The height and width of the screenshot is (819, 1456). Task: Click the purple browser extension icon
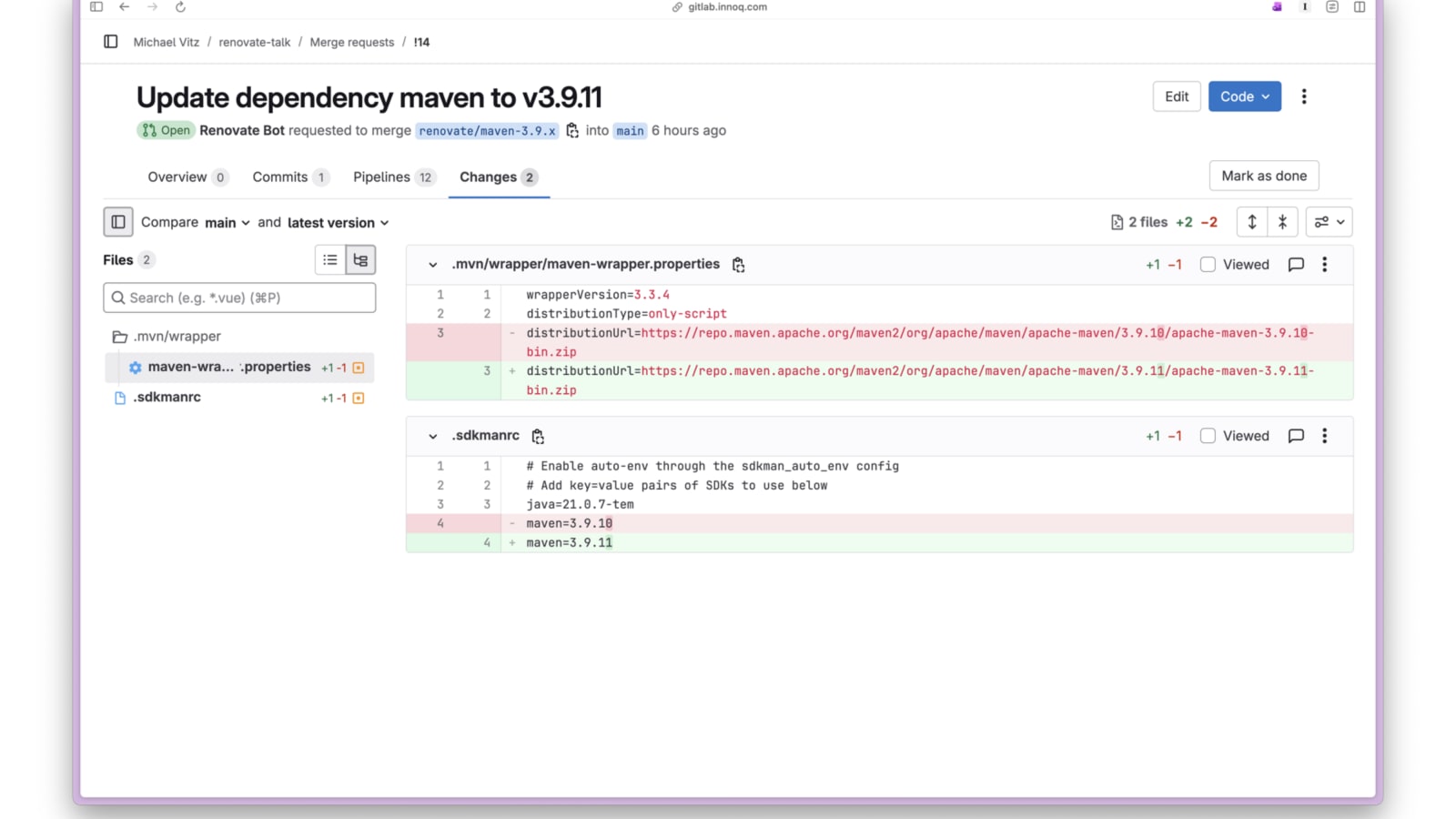click(1277, 7)
